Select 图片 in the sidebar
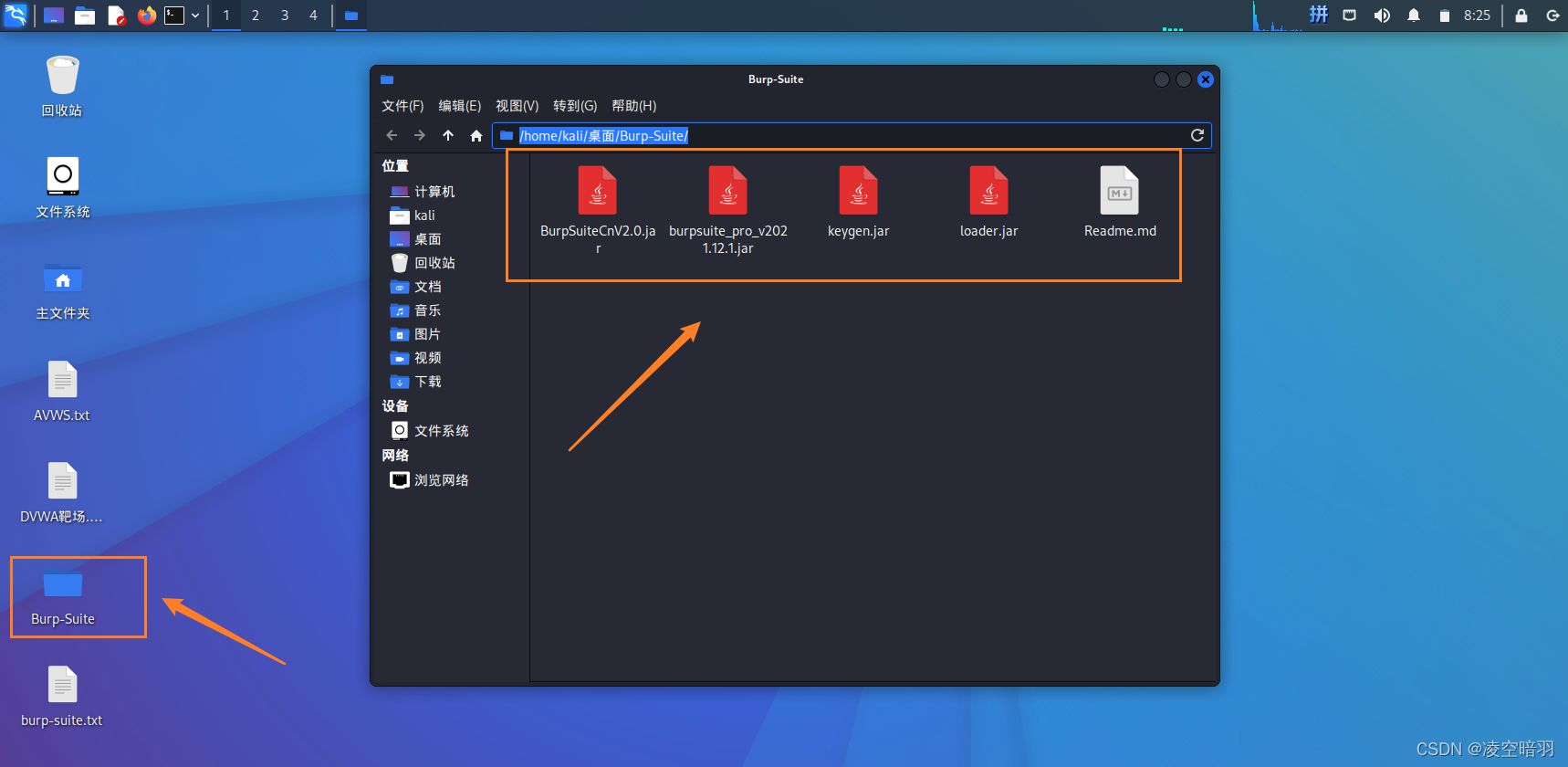The height and width of the screenshot is (767, 1568). (415, 334)
